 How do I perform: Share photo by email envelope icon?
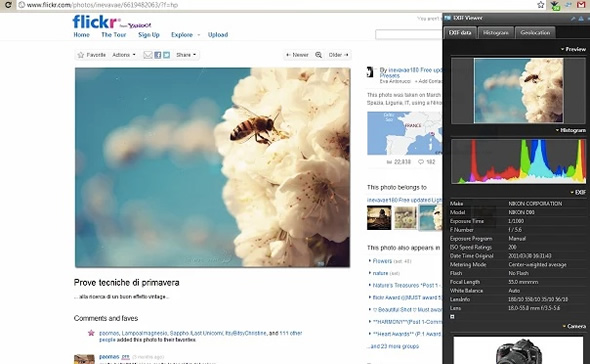point(148,55)
